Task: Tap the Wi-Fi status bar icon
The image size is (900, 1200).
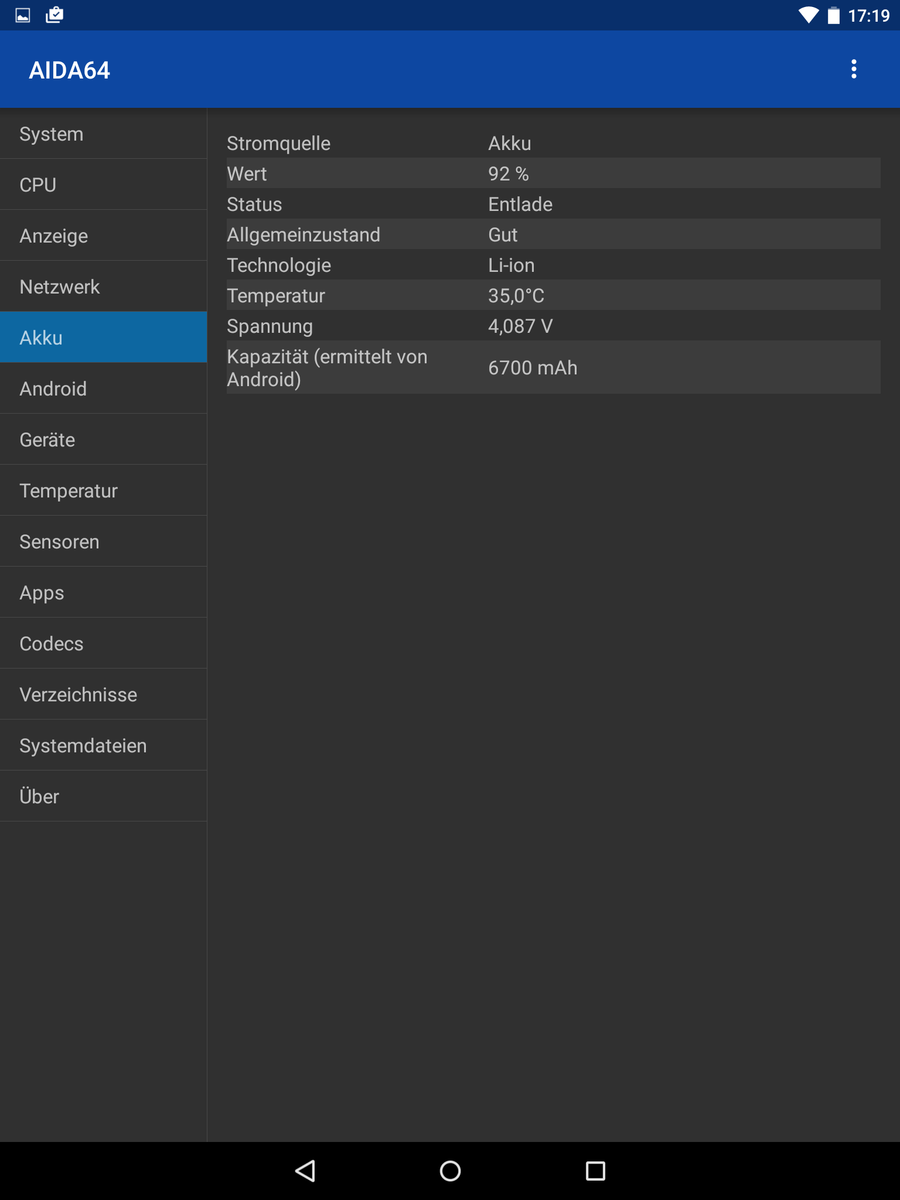Action: 808,15
